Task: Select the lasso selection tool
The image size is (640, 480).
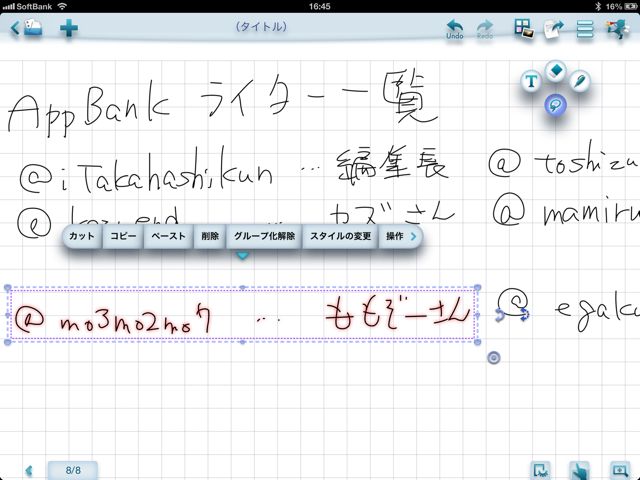Action: click(556, 105)
